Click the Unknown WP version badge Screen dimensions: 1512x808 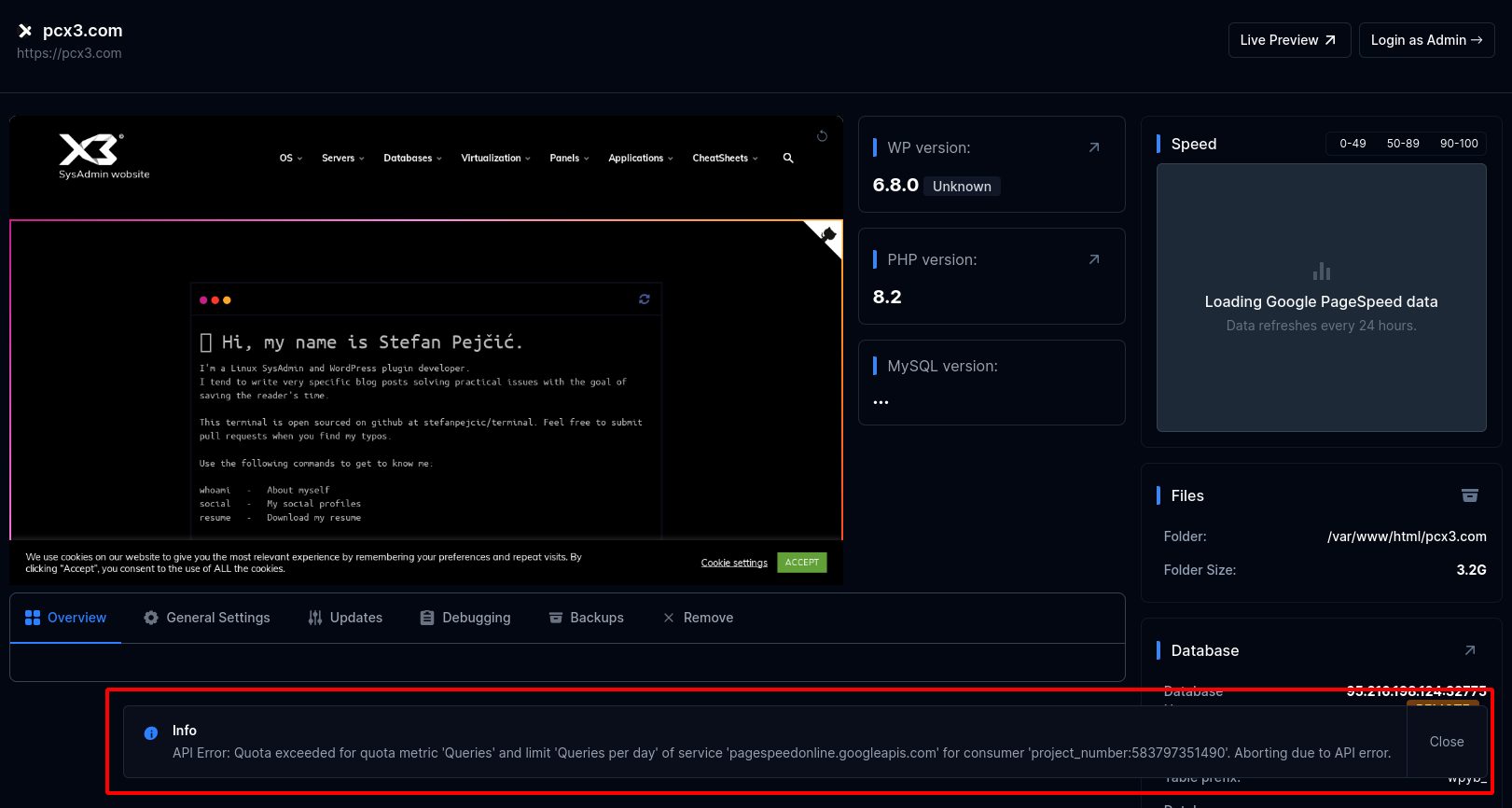pyautogui.click(x=962, y=187)
